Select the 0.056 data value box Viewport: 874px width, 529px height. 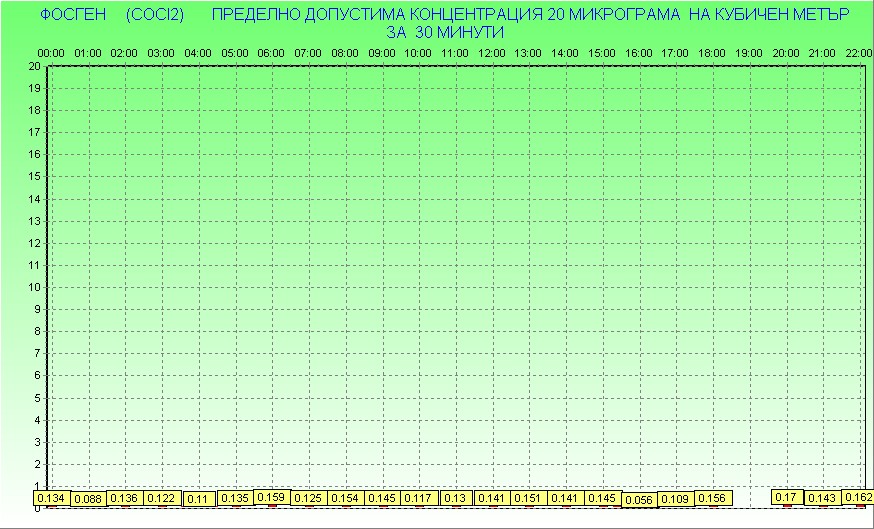coord(639,499)
